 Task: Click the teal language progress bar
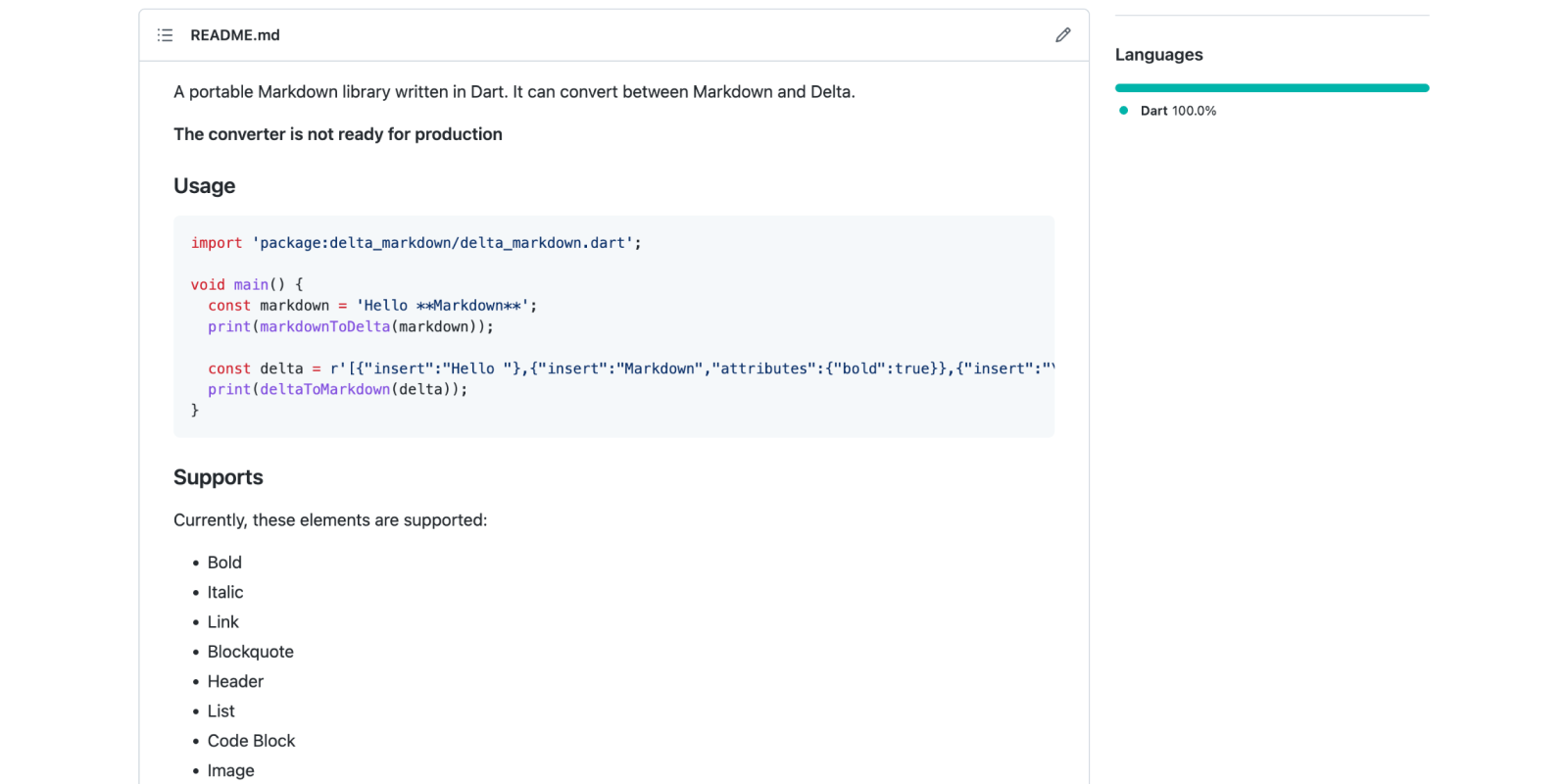click(1272, 88)
